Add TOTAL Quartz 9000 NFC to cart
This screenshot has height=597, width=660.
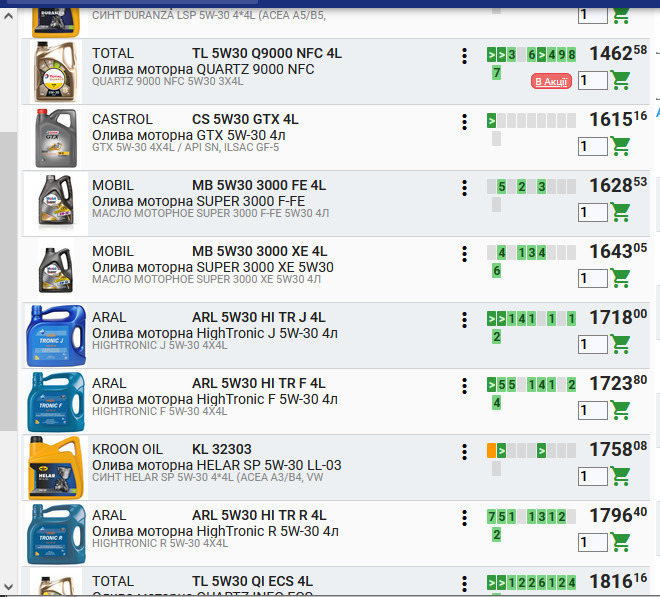620,81
